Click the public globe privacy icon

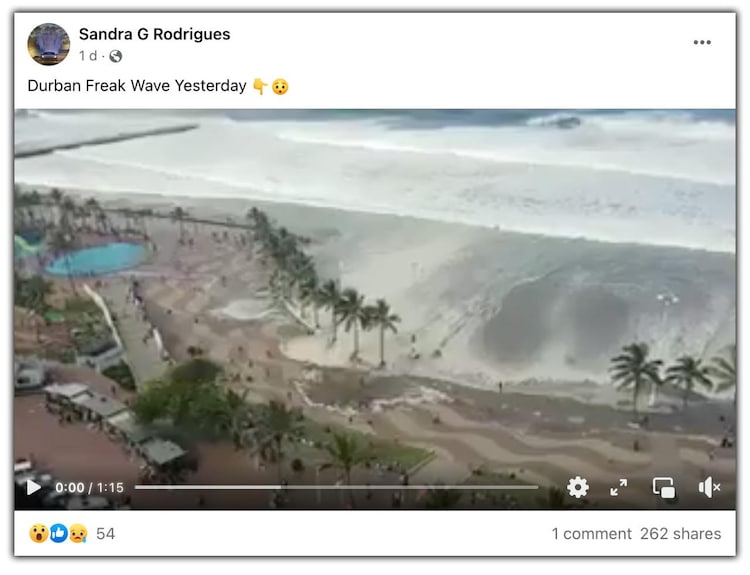(x=115, y=56)
